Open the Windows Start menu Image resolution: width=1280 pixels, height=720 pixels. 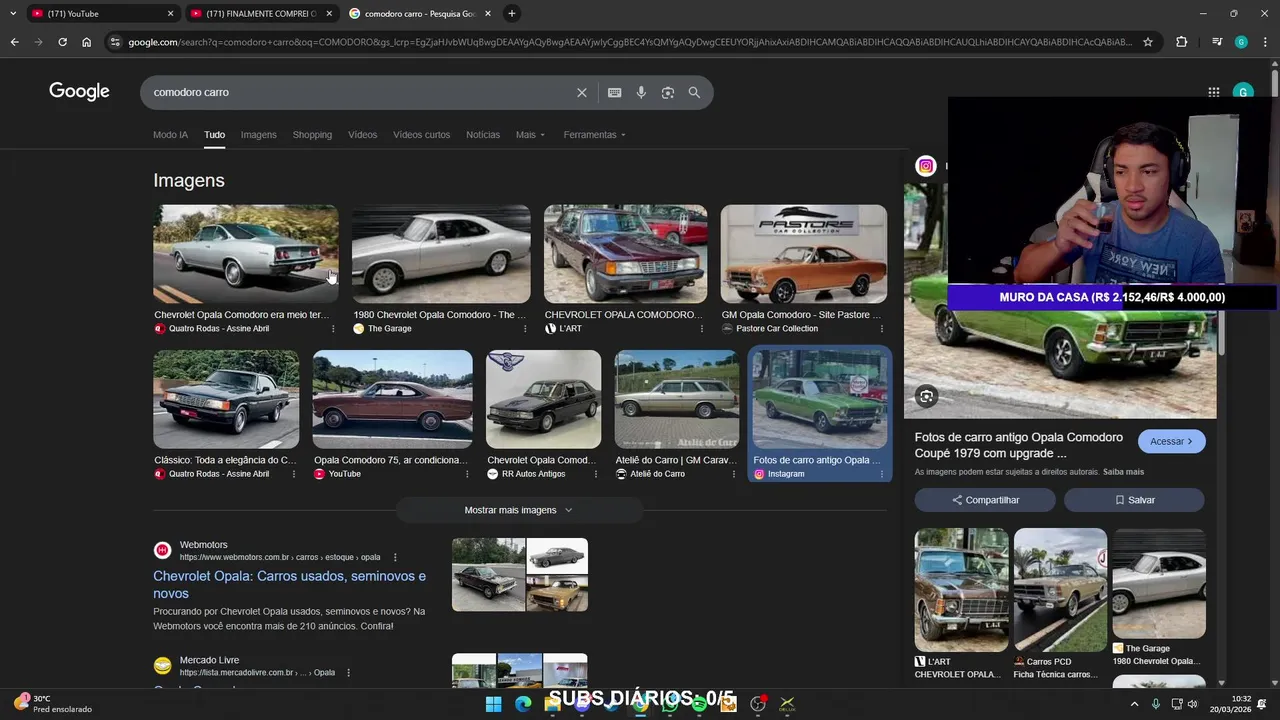493,704
